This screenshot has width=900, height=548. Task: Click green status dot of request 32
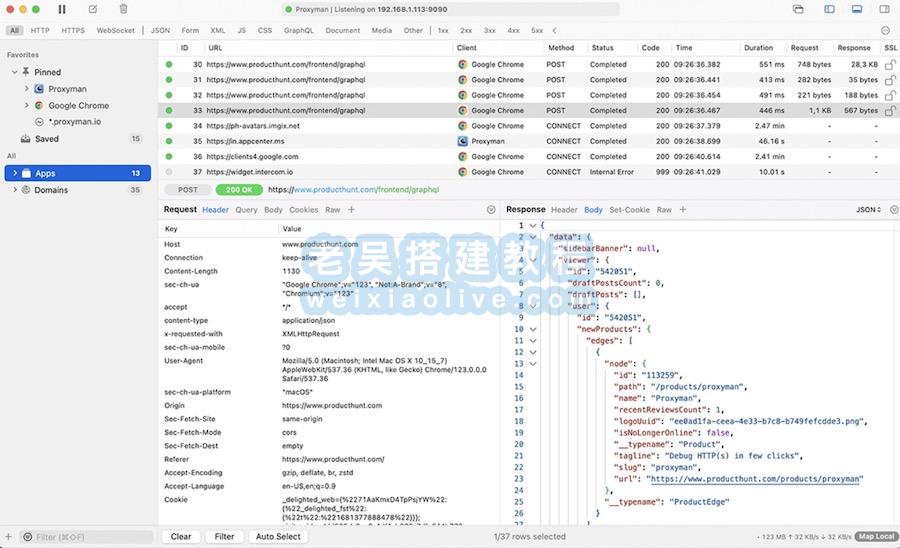pos(169,95)
